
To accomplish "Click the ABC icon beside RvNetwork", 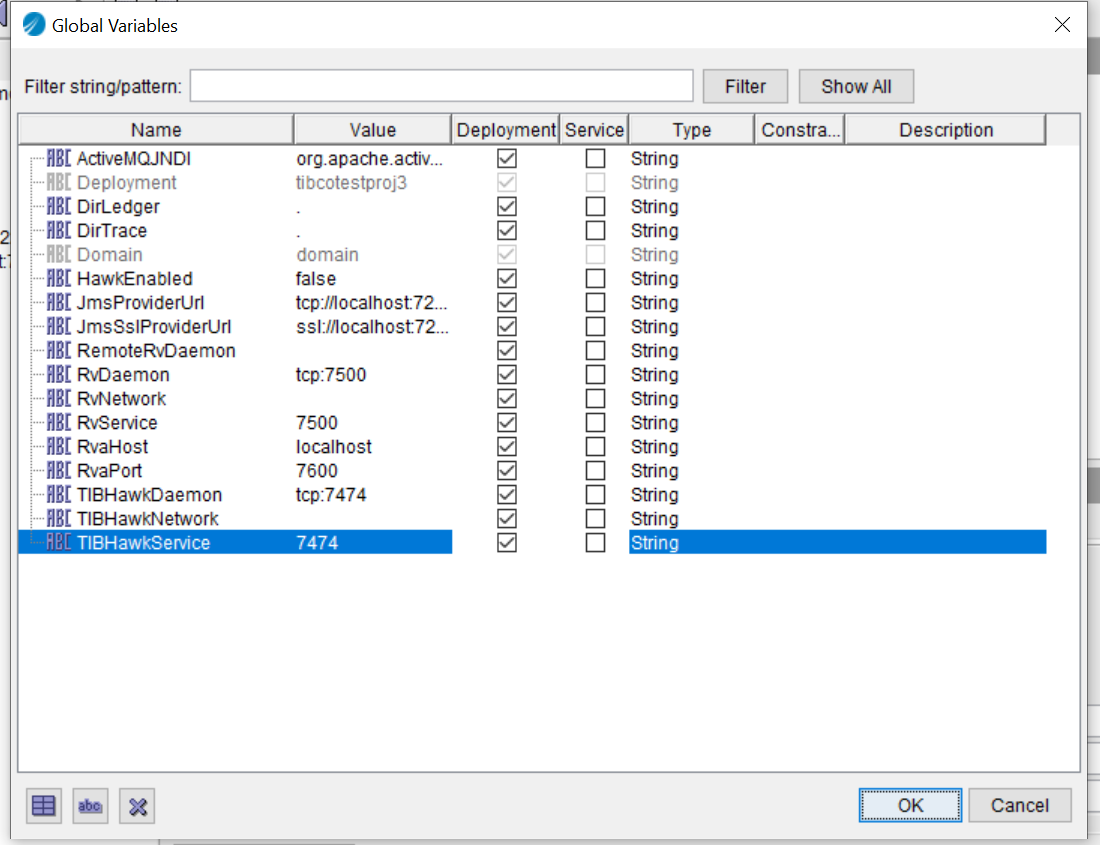I will [59, 398].
